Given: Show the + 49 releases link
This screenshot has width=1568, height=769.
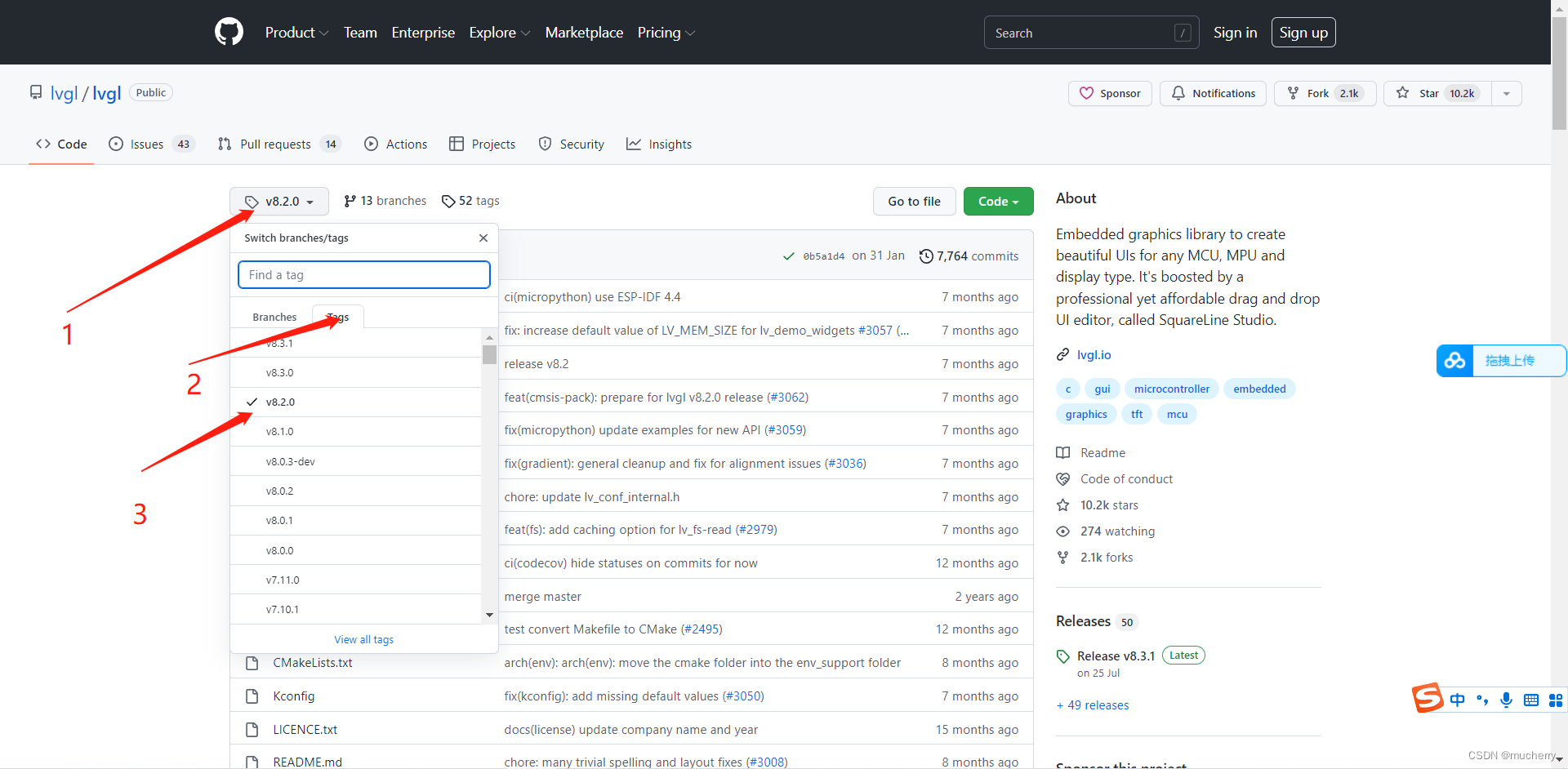Looking at the screenshot, I should click(x=1093, y=705).
